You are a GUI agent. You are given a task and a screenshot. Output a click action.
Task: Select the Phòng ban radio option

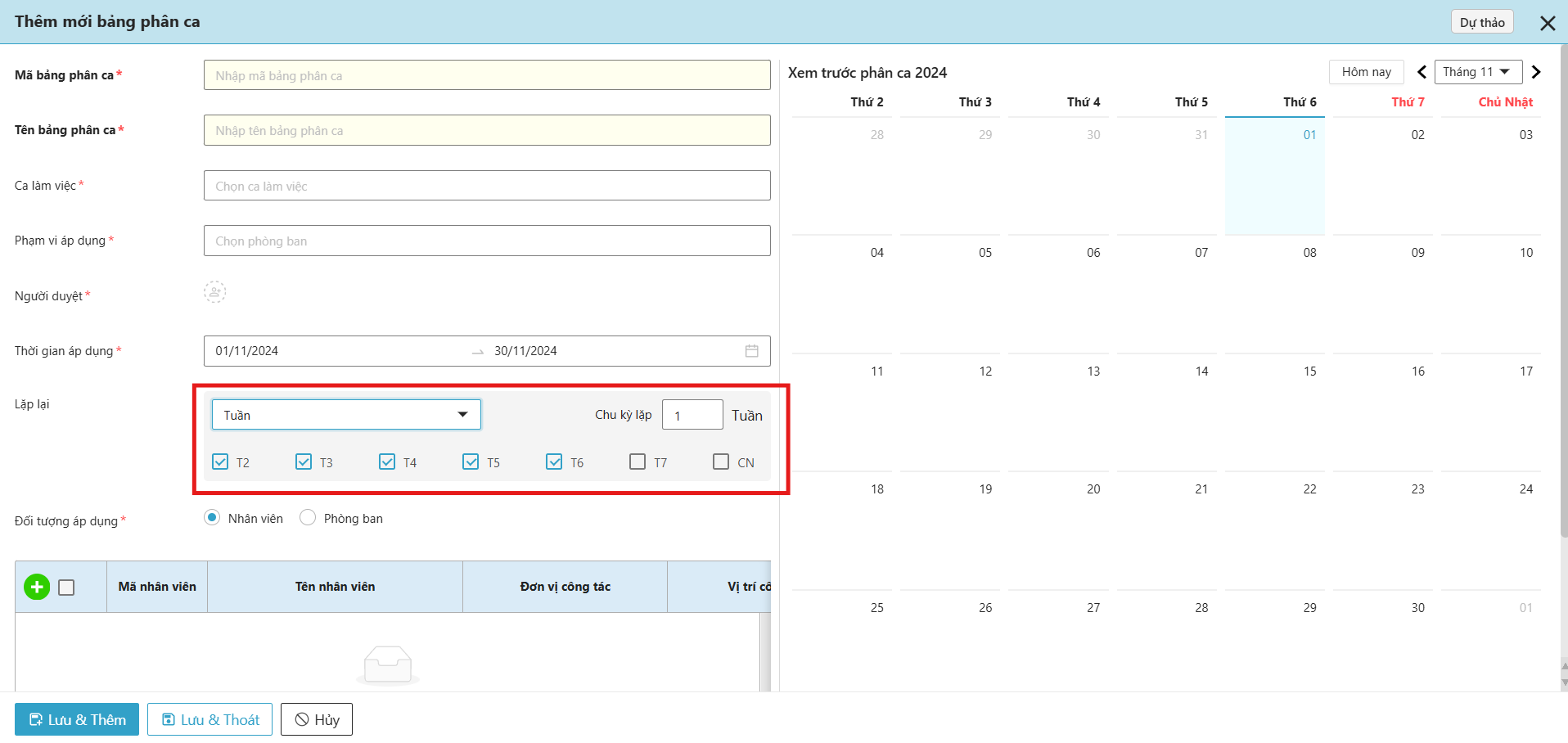[308, 517]
